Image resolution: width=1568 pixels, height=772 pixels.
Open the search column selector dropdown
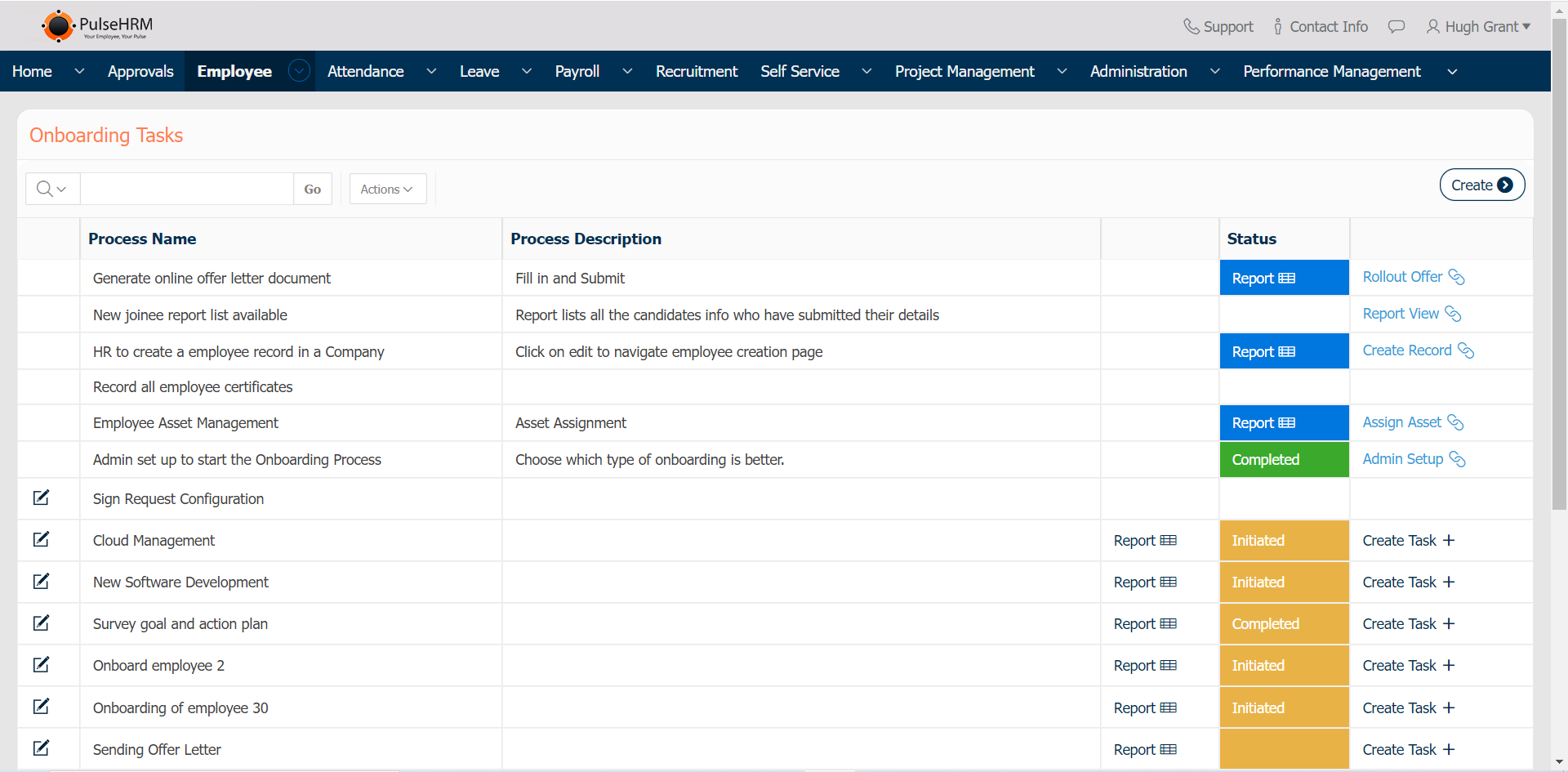[52, 189]
